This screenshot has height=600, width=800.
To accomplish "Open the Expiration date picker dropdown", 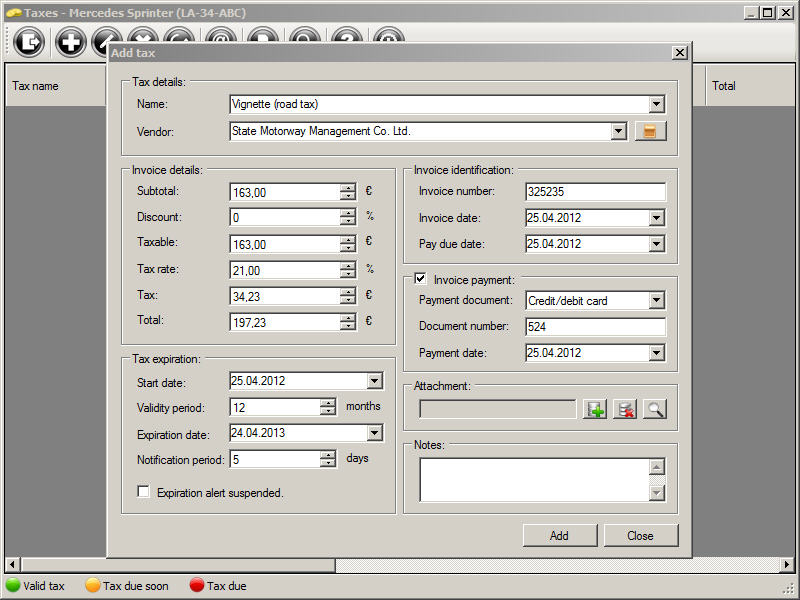I will [x=374, y=433].
